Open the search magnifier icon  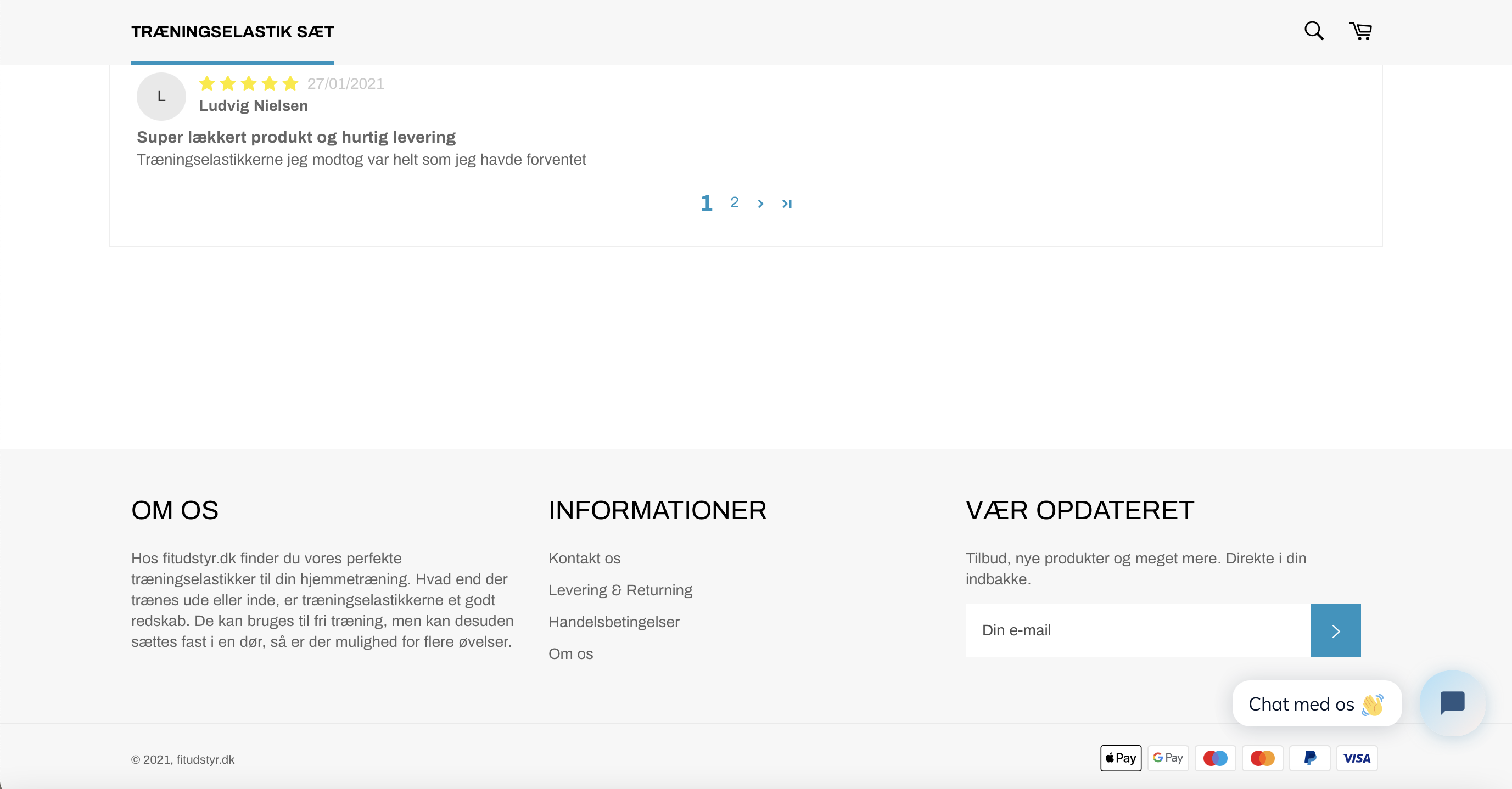pos(1314,31)
